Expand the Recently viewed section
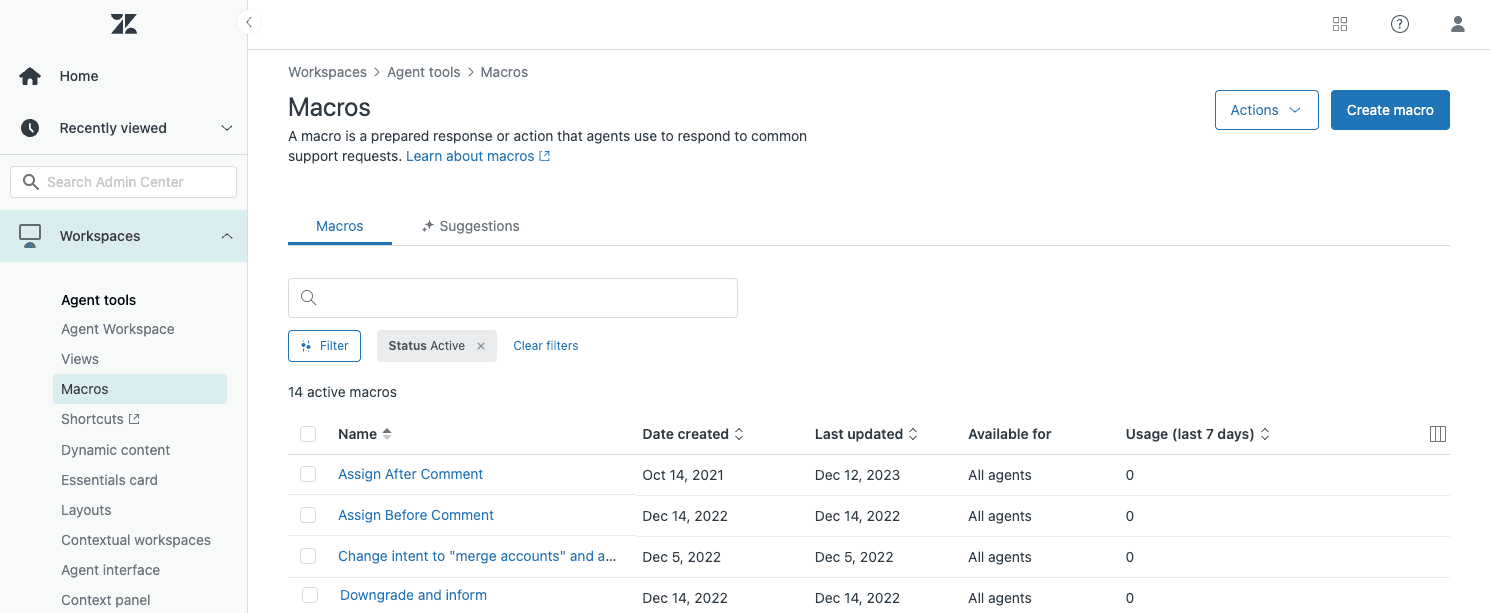 [226, 127]
